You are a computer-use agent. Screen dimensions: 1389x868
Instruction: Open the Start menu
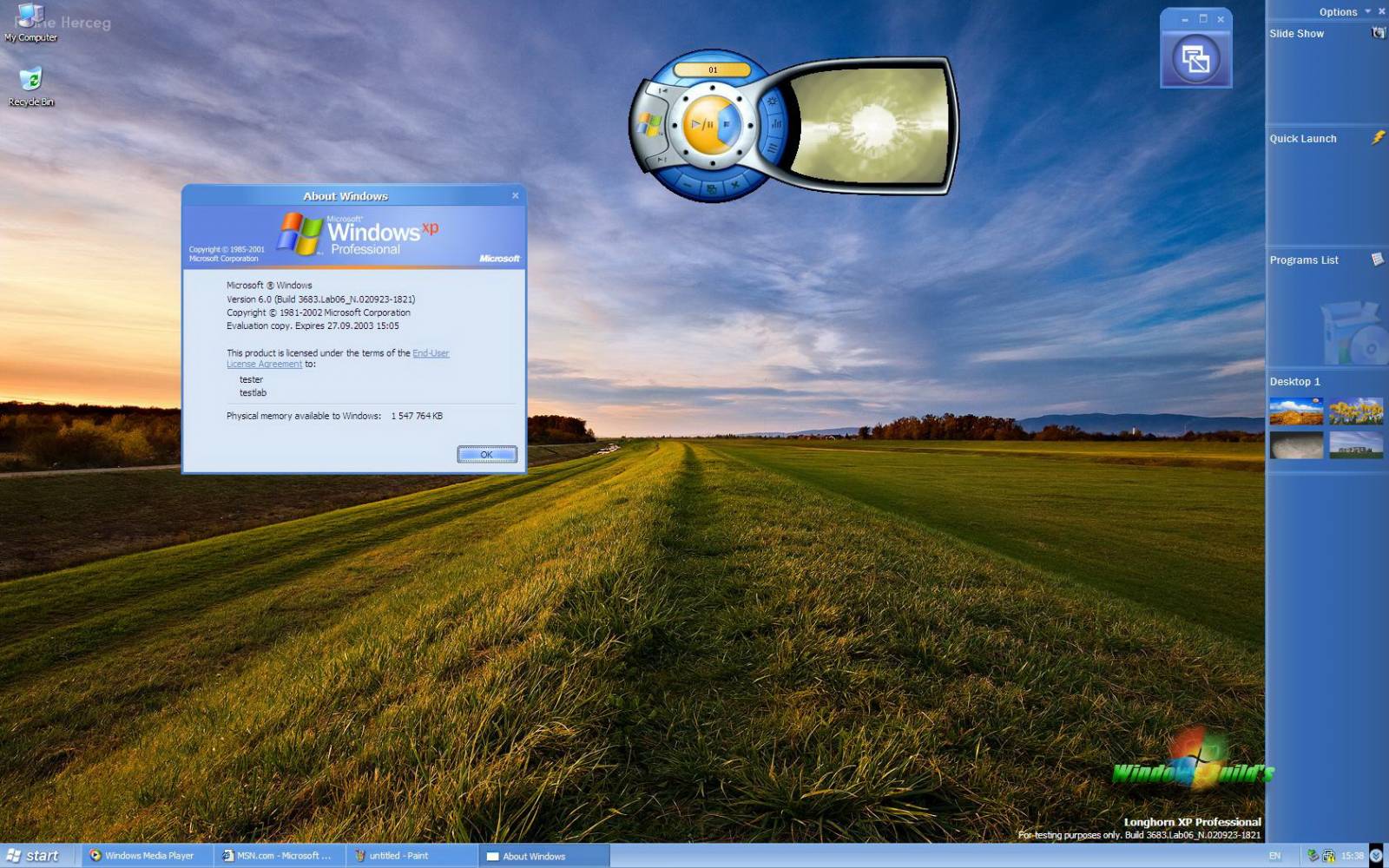coord(31,856)
